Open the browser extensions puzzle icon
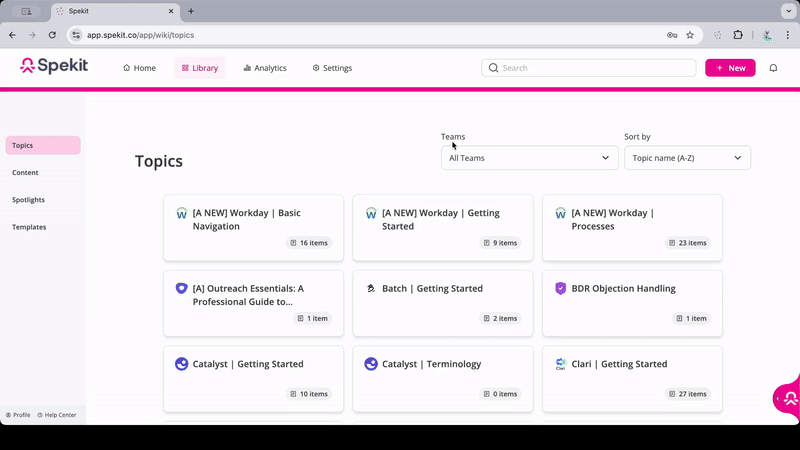The image size is (800, 450). 738,35
